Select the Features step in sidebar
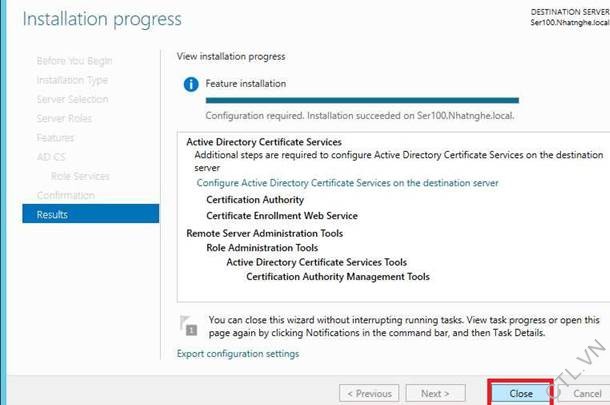Screen dimensions: 610x405 55,137
